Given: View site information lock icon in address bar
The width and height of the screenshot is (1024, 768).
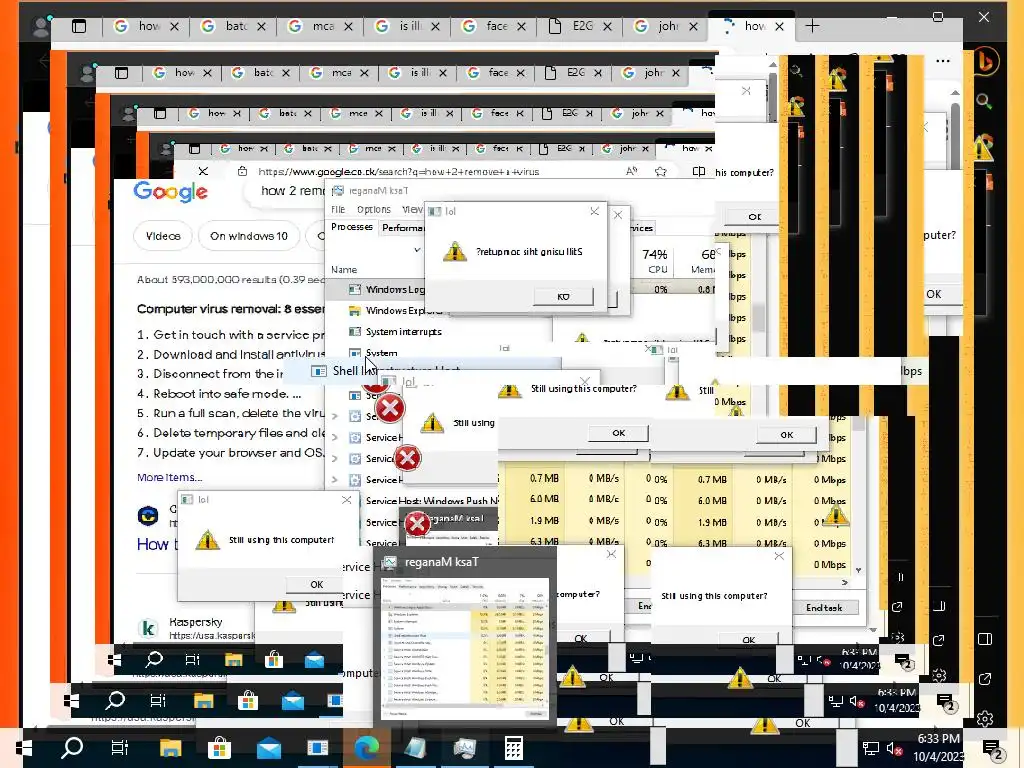Looking at the screenshot, I should tap(242, 171).
